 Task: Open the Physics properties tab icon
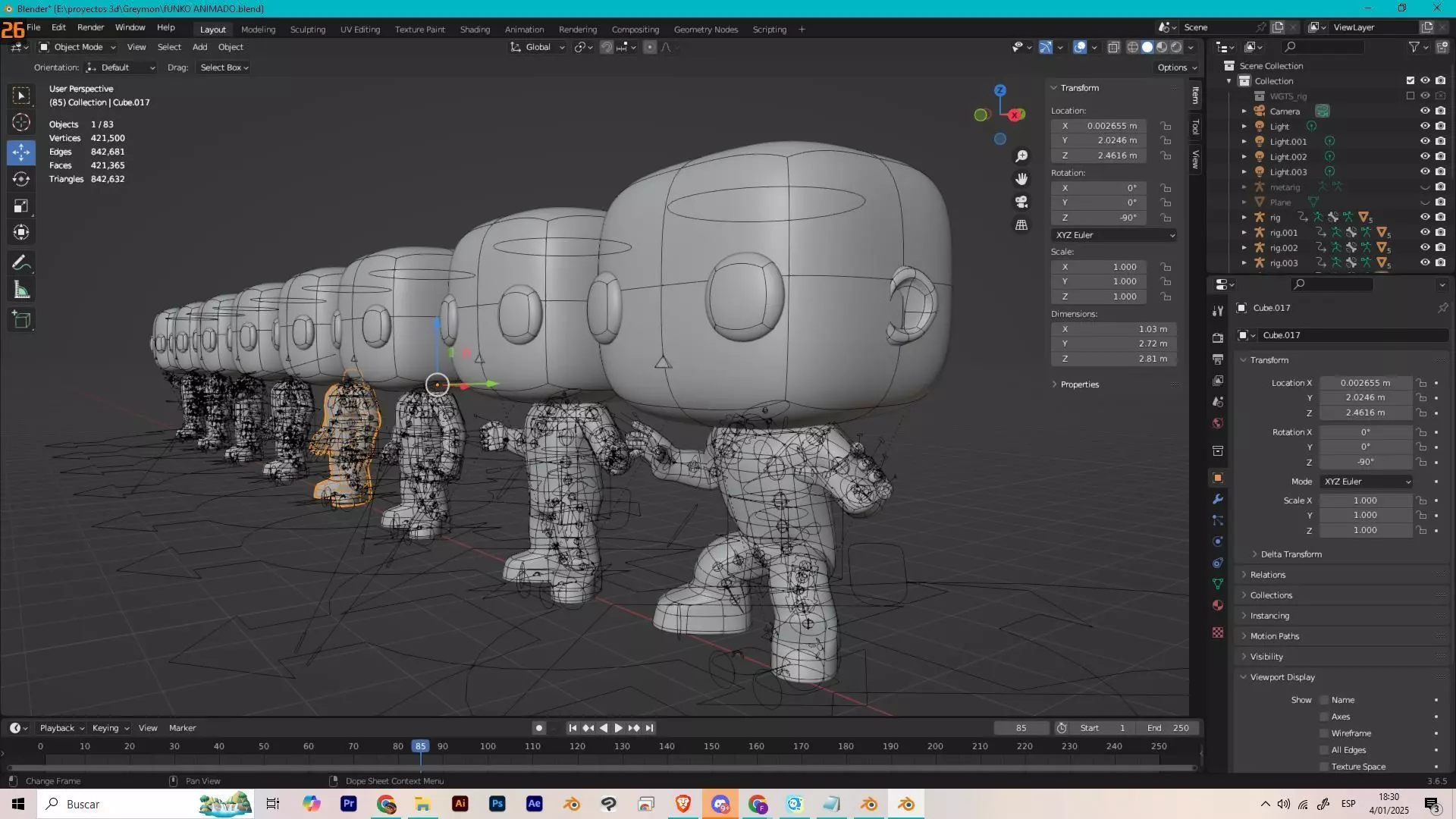(1218, 541)
